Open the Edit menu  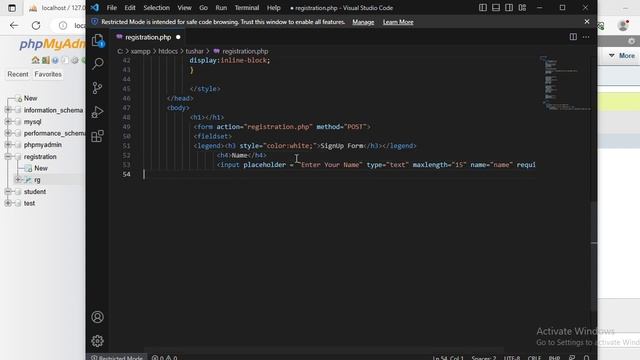click(130, 8)
